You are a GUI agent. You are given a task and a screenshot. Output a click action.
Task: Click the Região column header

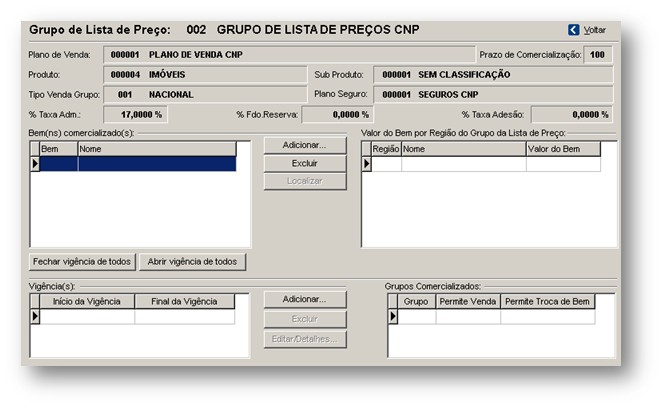point(386,149)
